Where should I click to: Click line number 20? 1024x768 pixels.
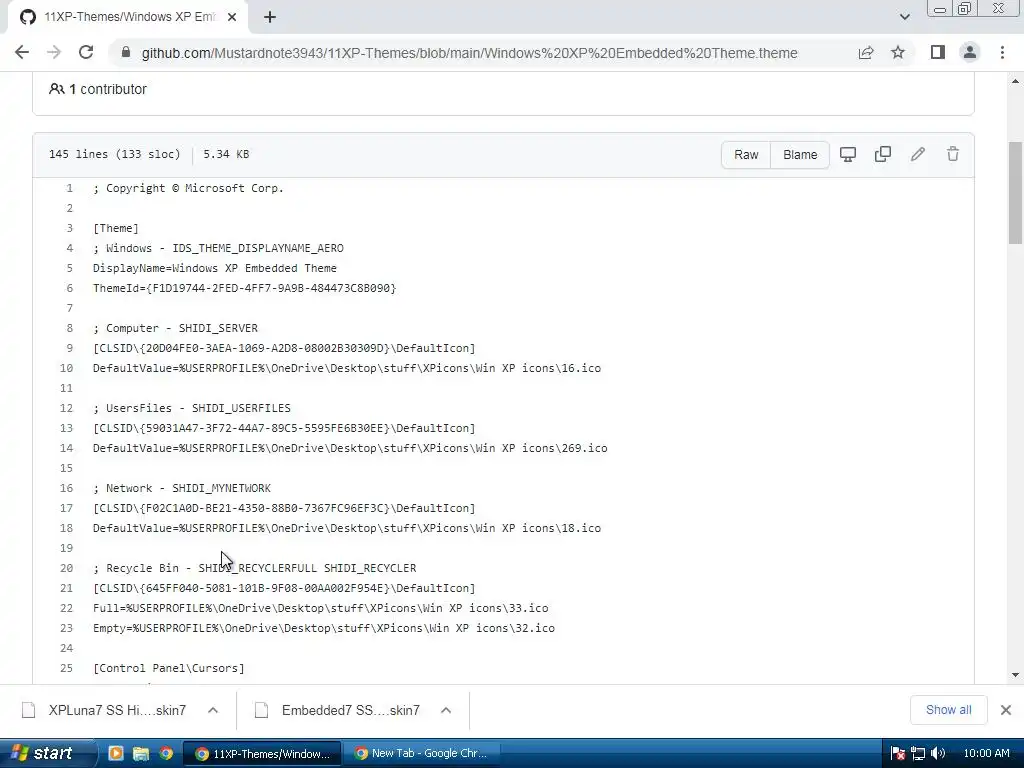[67, 568]
